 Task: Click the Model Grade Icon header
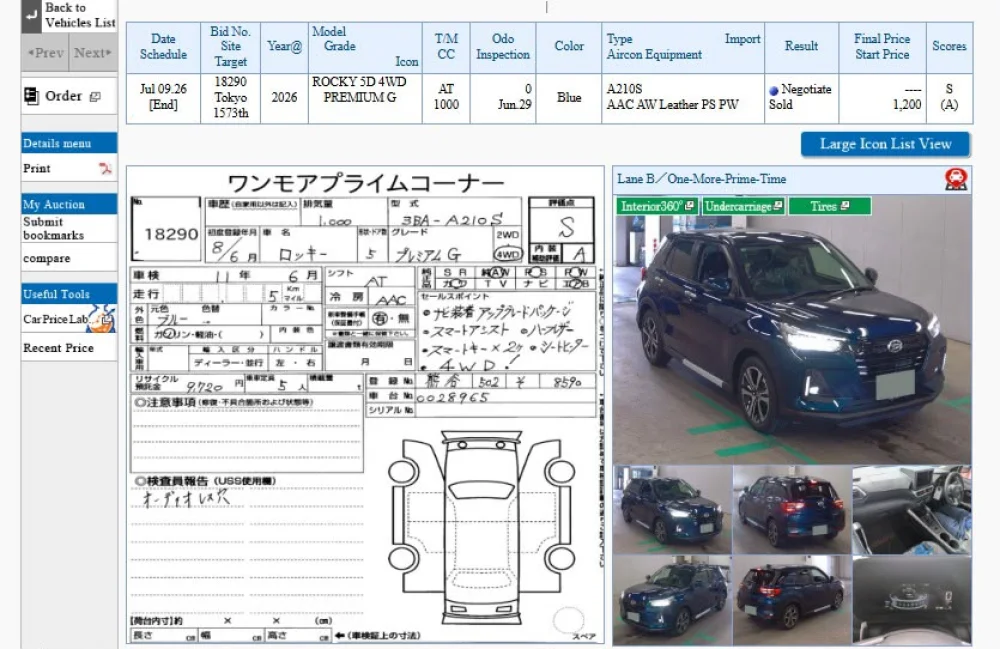[x=365, y=47]
